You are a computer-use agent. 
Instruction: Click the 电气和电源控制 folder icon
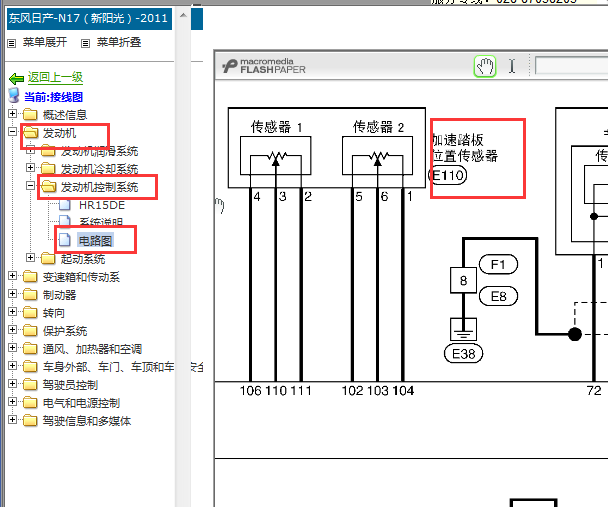30,403
